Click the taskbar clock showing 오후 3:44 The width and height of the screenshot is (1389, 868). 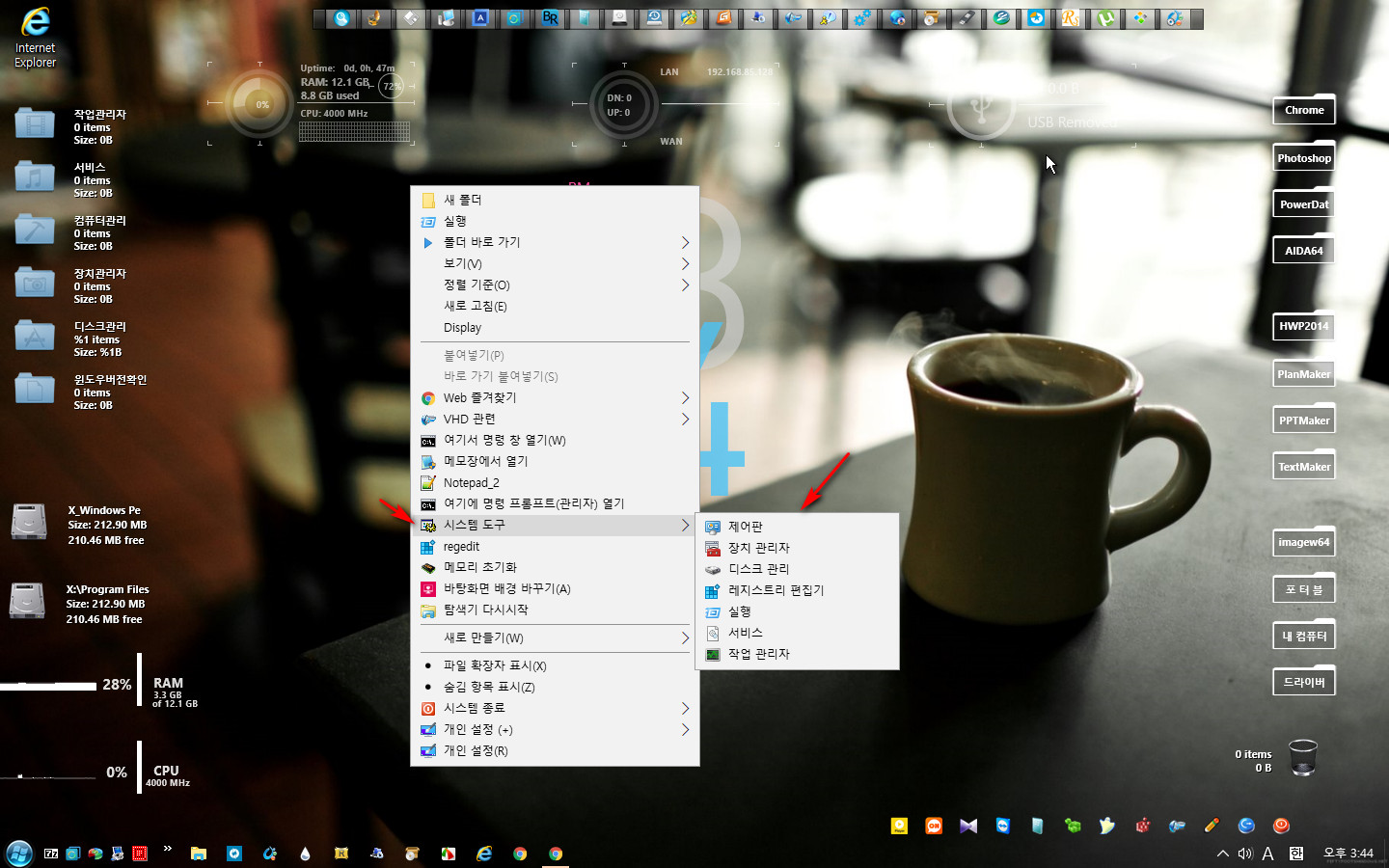click(x=1348, y=854)
